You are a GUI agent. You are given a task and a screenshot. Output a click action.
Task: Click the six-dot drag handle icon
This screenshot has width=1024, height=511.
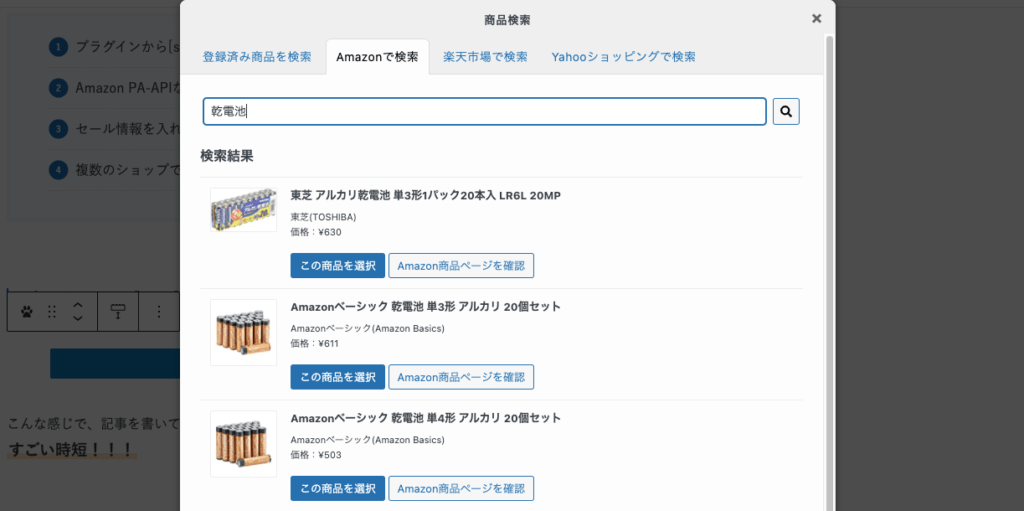point(52,312)
